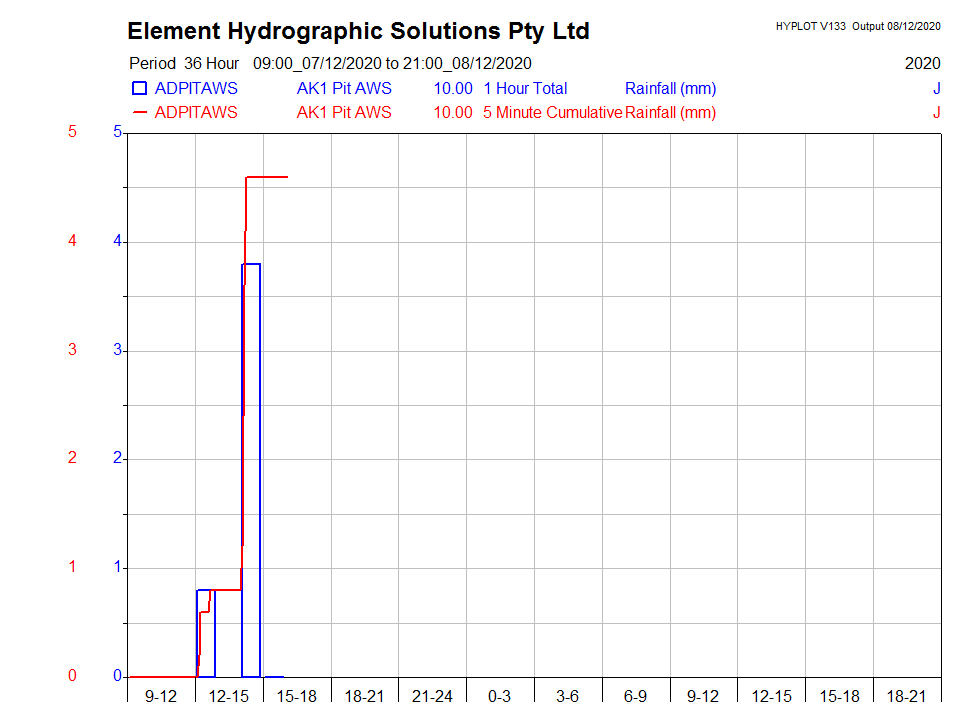Click the HYPLOT V133 output stamp

point(857,26)
